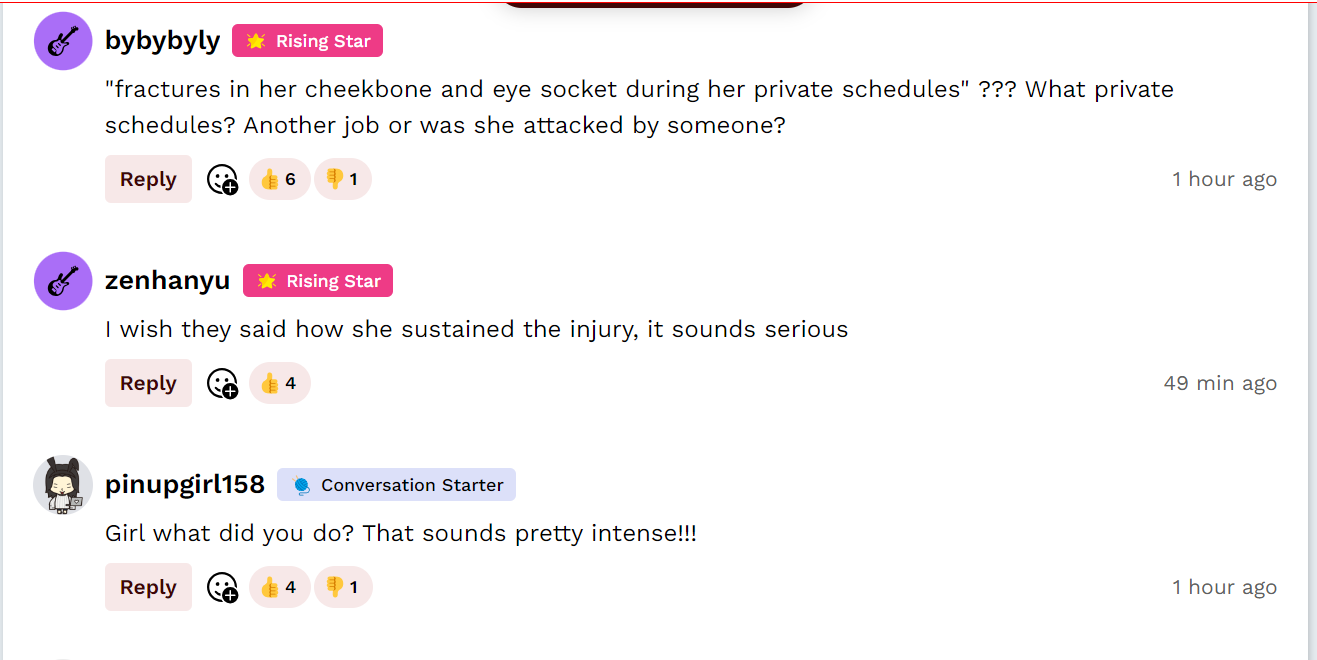Viewport: 1317px width, 660px height.
Task: Thumbs up bybybyly's comment
Action: tap(279, 180)
